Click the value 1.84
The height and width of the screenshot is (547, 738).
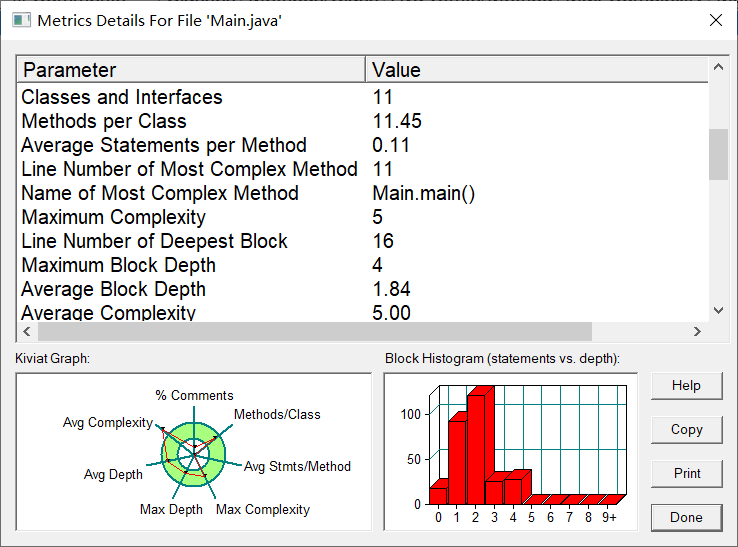(x=391, y=289)
